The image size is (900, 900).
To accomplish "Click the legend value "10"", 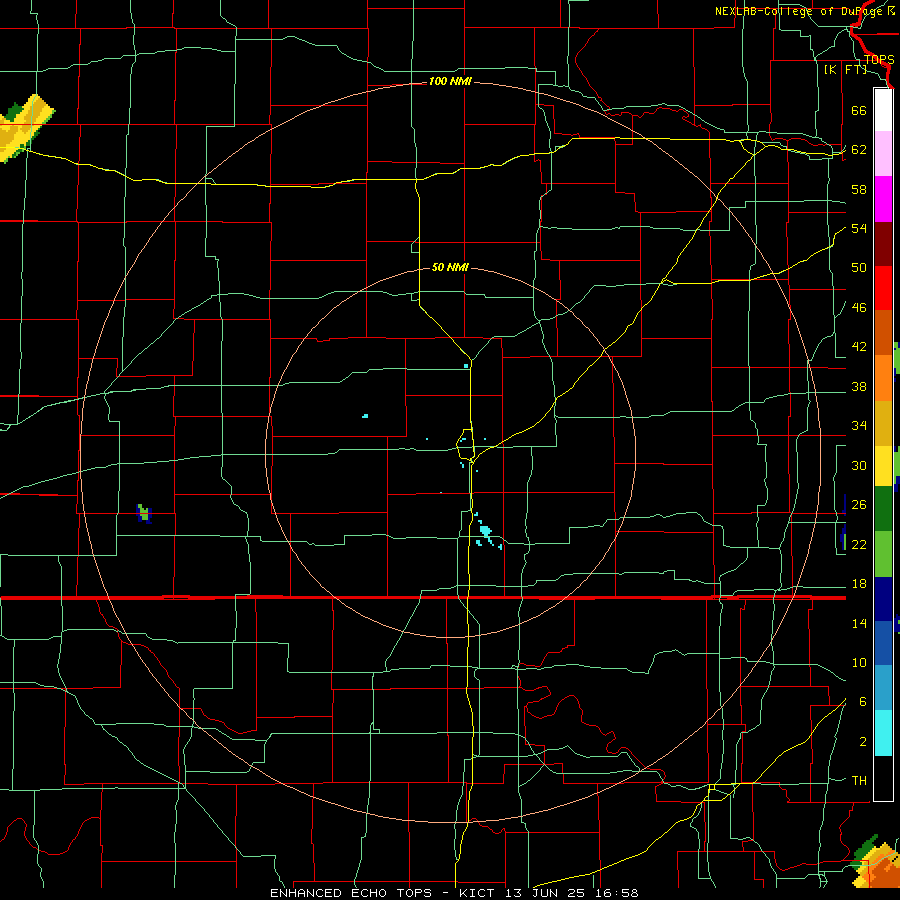I will point(859,663).
